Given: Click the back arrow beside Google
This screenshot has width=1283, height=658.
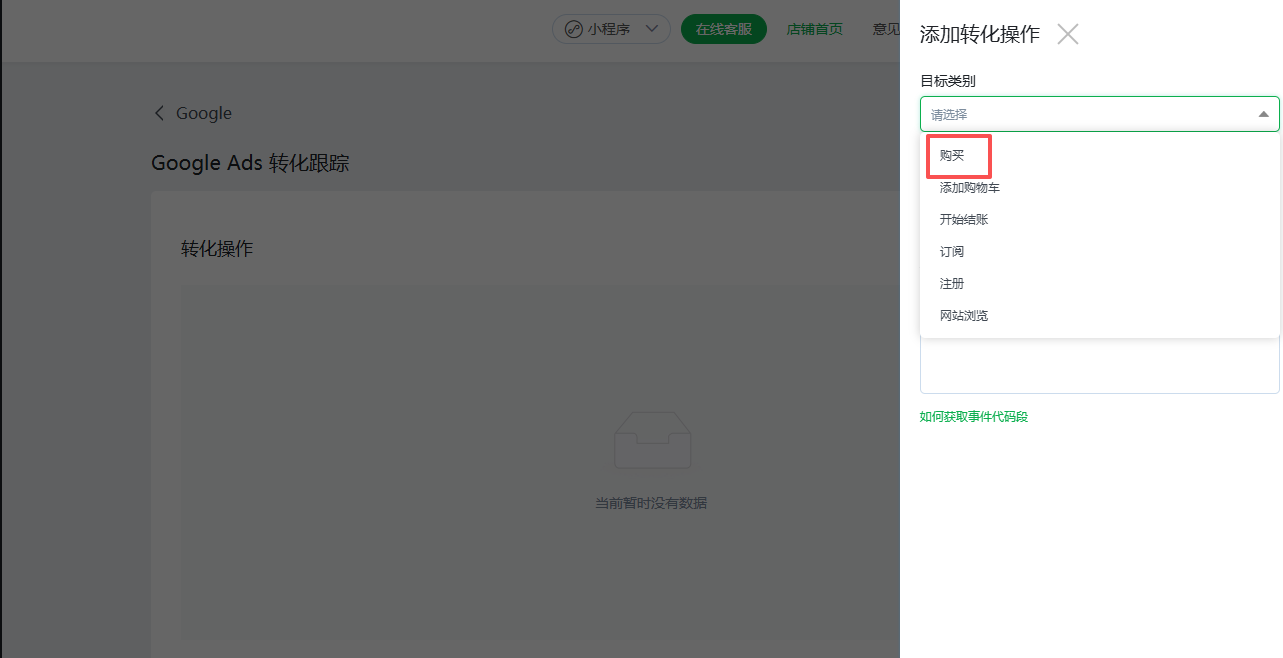Looking at the screenshot, I should point(159,113).
